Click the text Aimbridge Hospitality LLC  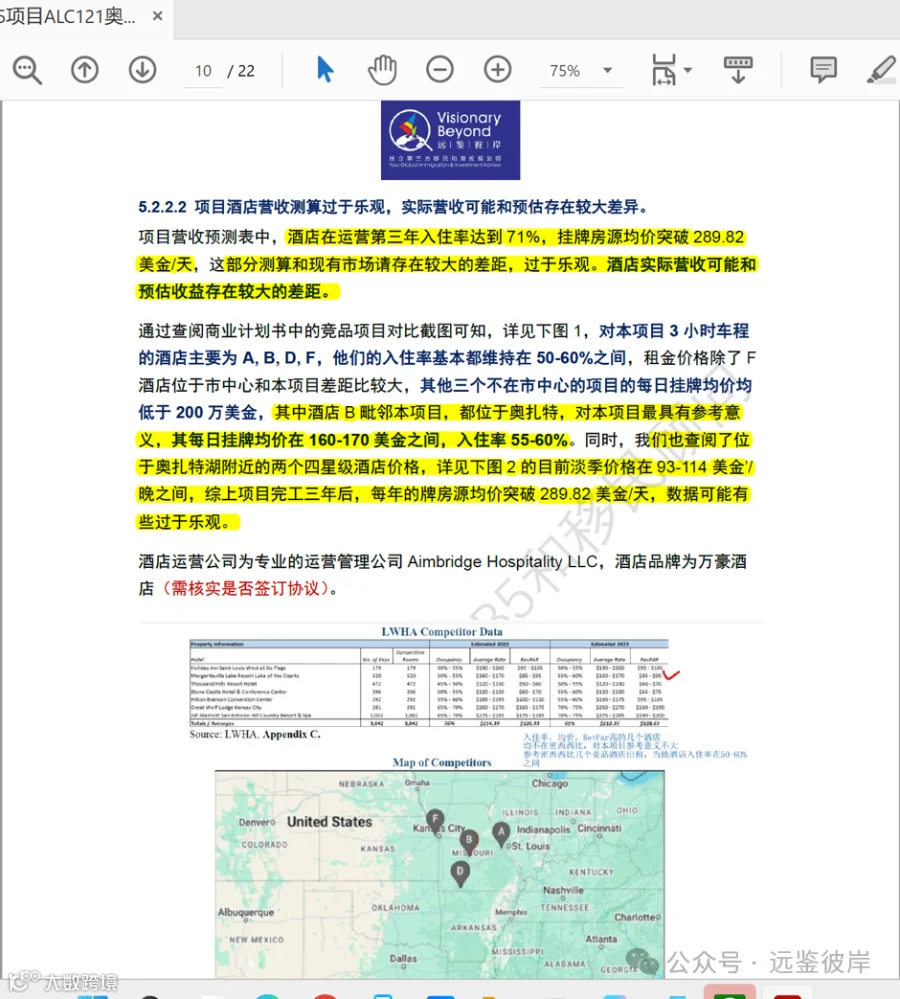pos(503,561)
